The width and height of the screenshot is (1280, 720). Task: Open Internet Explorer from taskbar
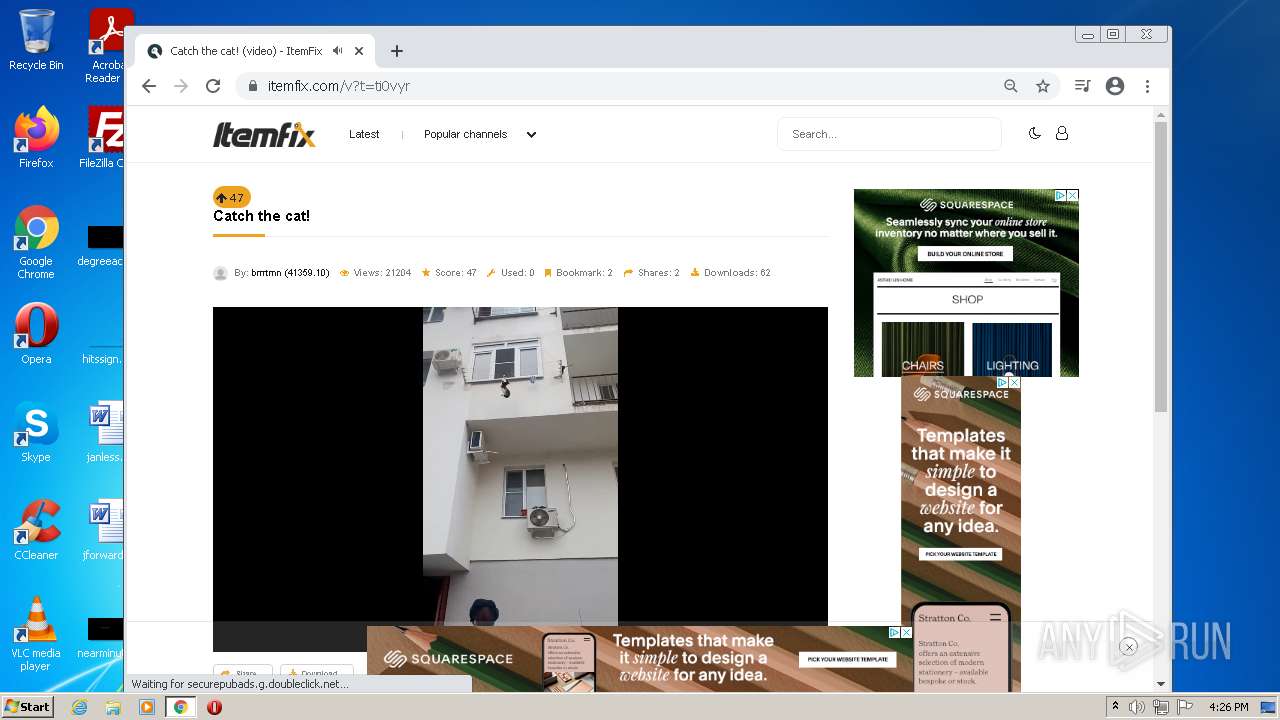point(79,707)
